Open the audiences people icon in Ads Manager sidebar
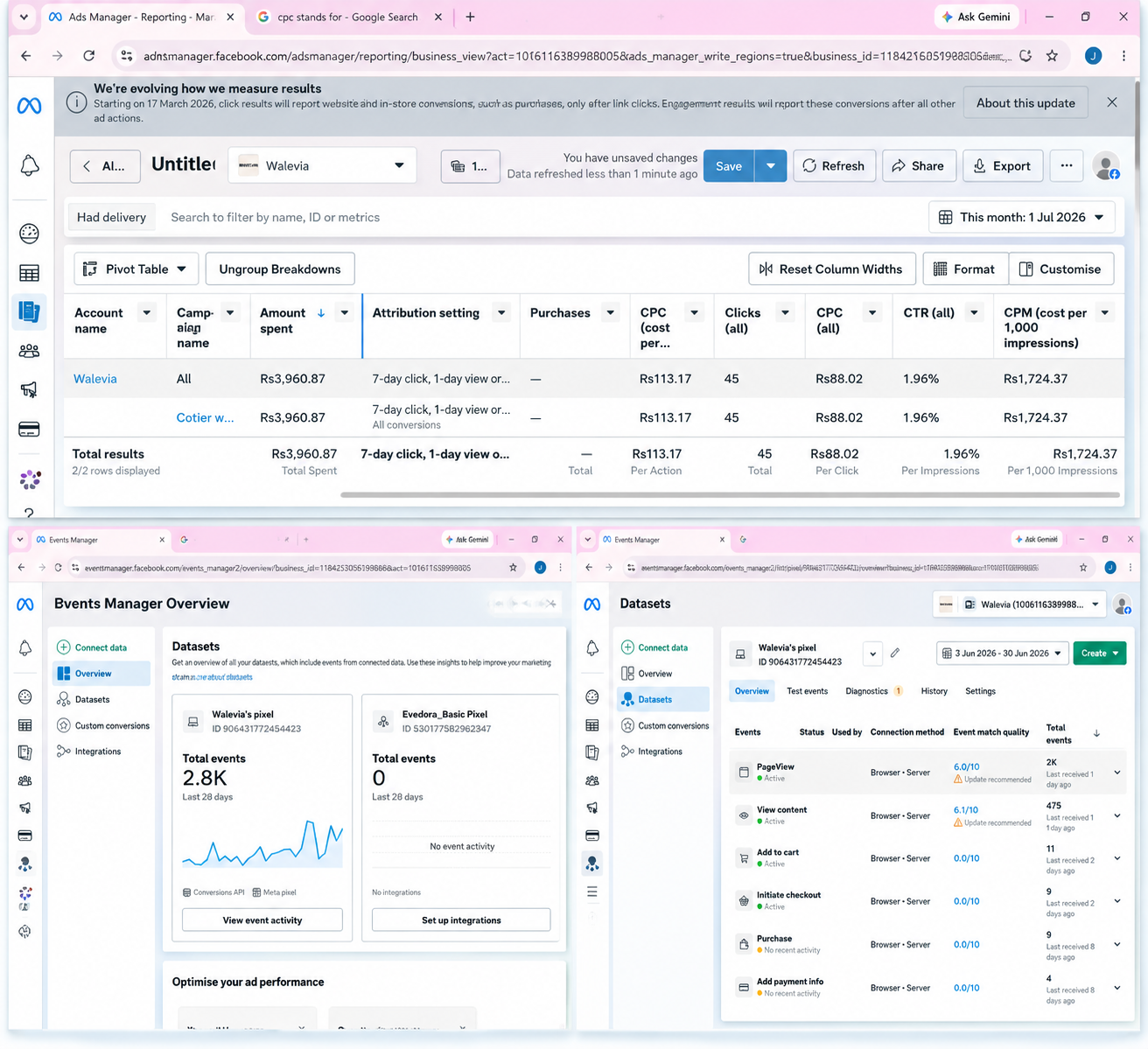This screenshot has width=1148, height=1049. [x=29, y=351]
